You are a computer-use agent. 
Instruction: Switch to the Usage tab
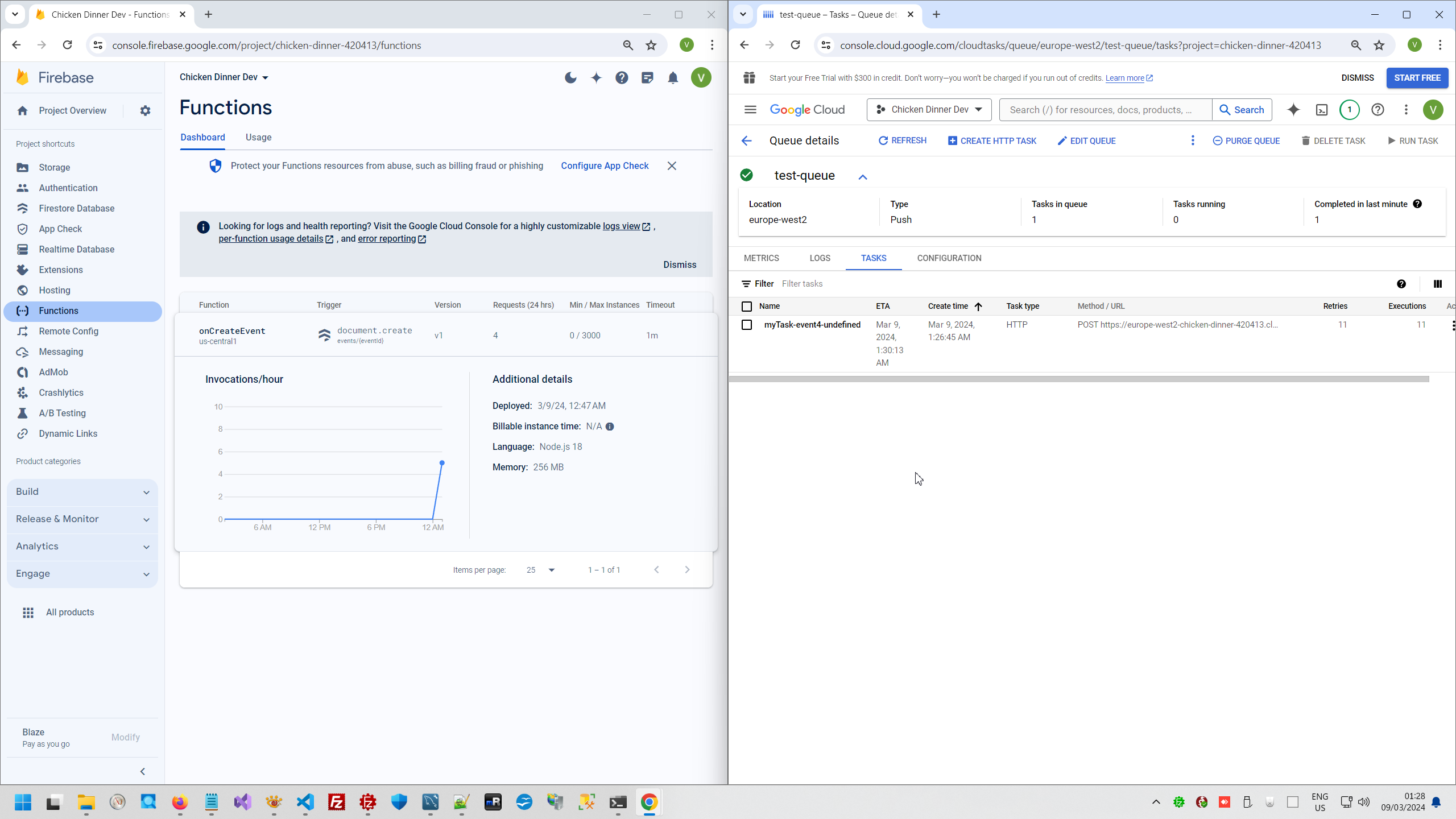(258, 138)
